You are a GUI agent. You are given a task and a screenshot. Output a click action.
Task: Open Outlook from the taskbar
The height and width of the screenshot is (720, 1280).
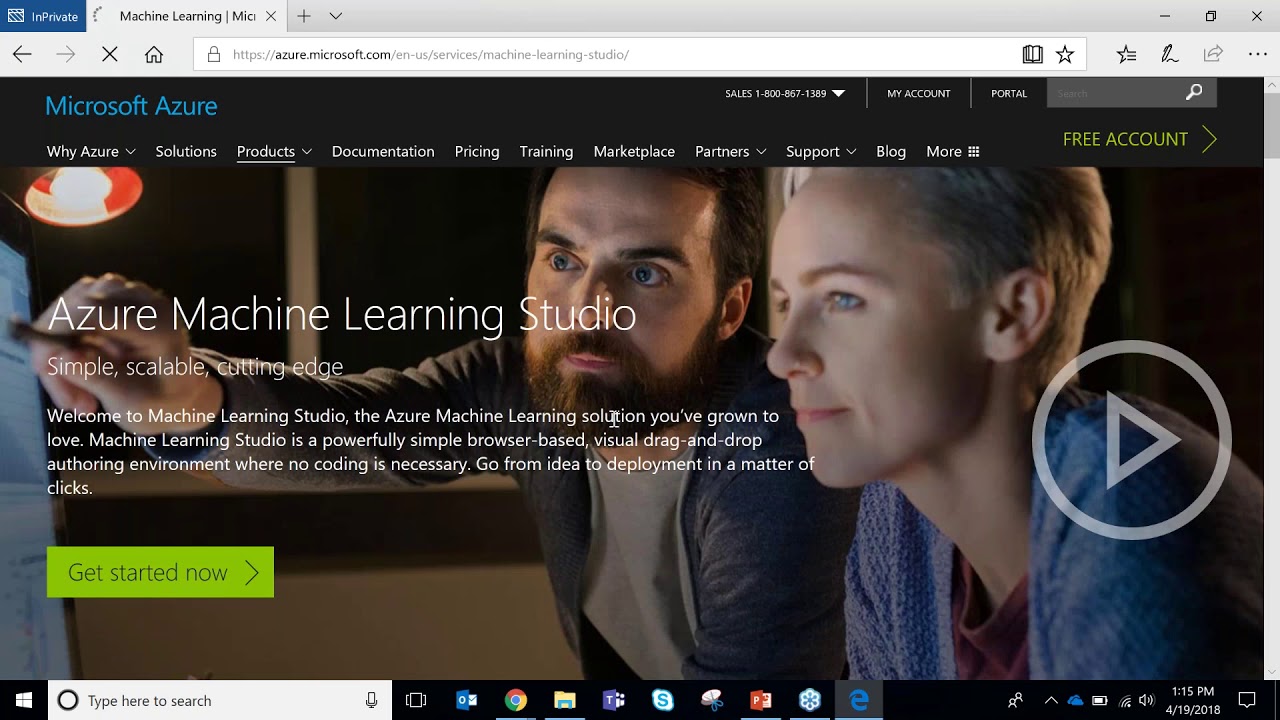tap(467, 700)
